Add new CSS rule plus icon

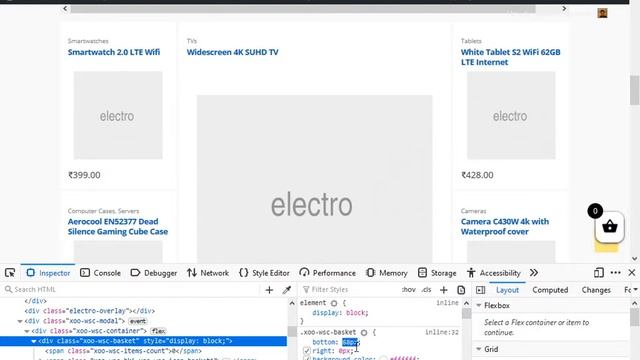coord(444,290)
